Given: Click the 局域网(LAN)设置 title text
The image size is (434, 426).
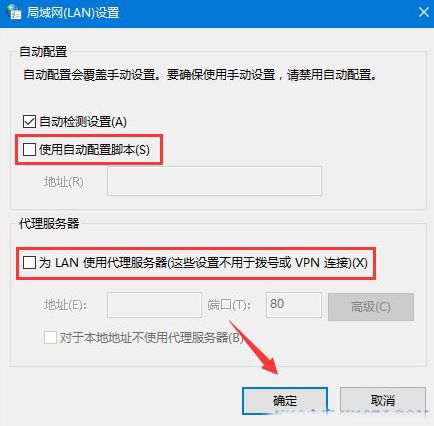Looking at the screenshot, I should coord(73,13).
